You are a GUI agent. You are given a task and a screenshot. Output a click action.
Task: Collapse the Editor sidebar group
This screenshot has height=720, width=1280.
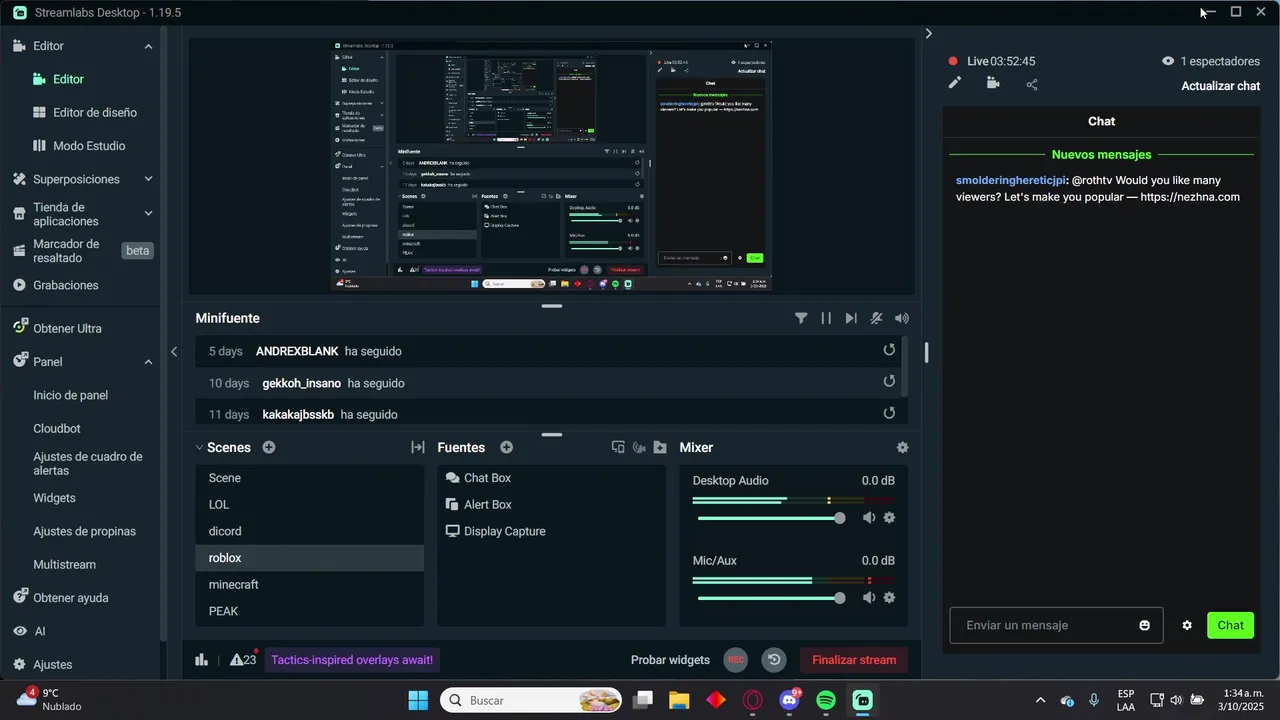pos(148,46)
